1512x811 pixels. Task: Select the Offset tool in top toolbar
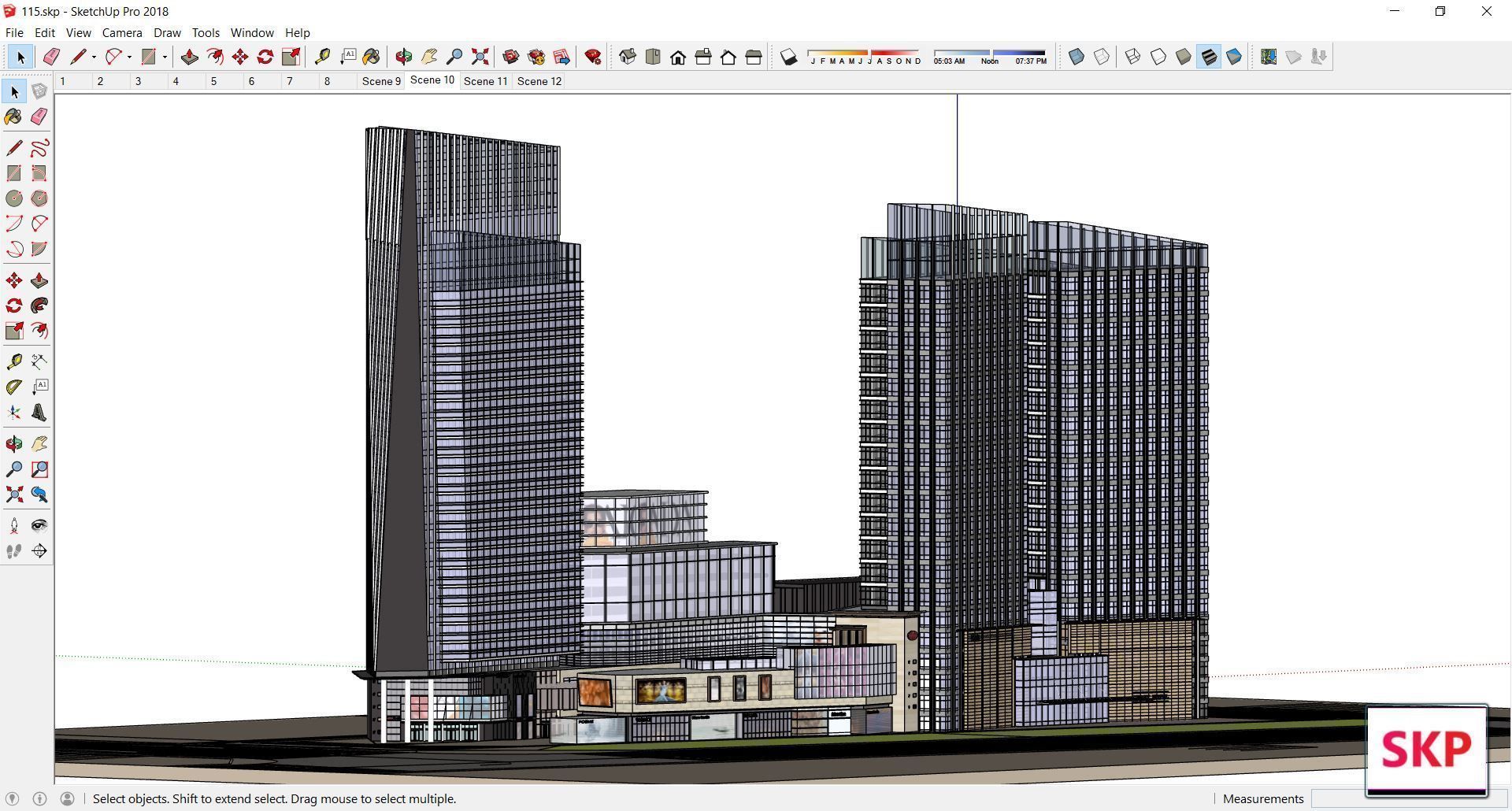[x=215, y=57]
